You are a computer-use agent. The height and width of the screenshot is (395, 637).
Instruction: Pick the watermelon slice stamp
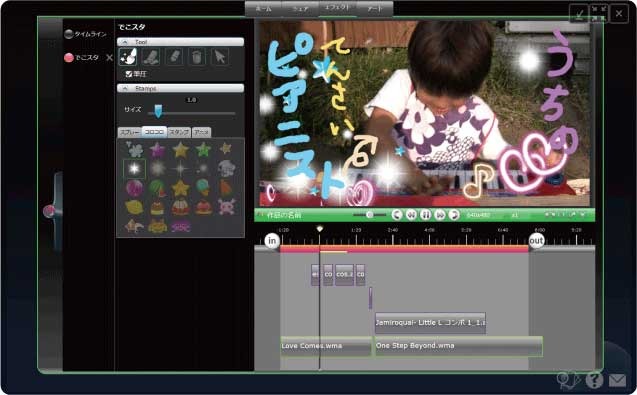click(x=158, y=188)
